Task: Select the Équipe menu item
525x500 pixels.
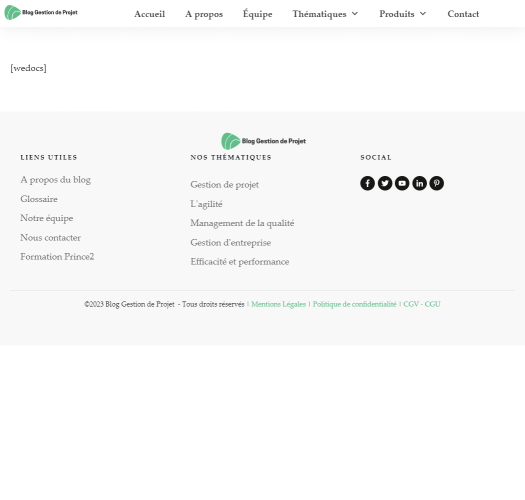Action: 257,14
